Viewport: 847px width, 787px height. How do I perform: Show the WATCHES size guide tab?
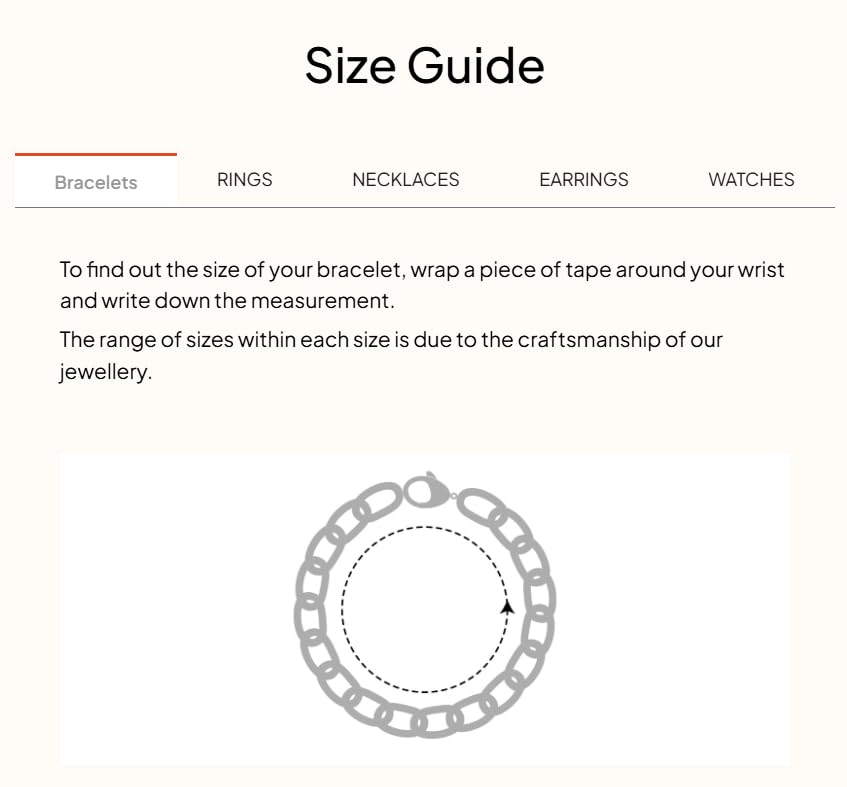point(751,180)
